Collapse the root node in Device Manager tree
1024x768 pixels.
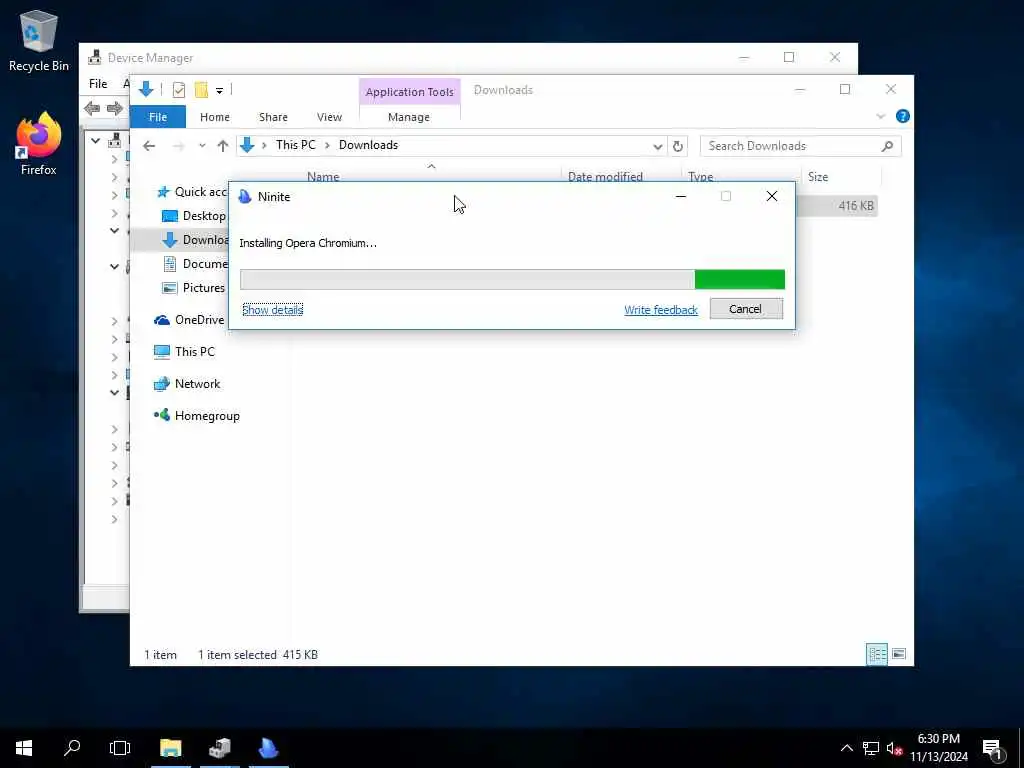[95, 140]
